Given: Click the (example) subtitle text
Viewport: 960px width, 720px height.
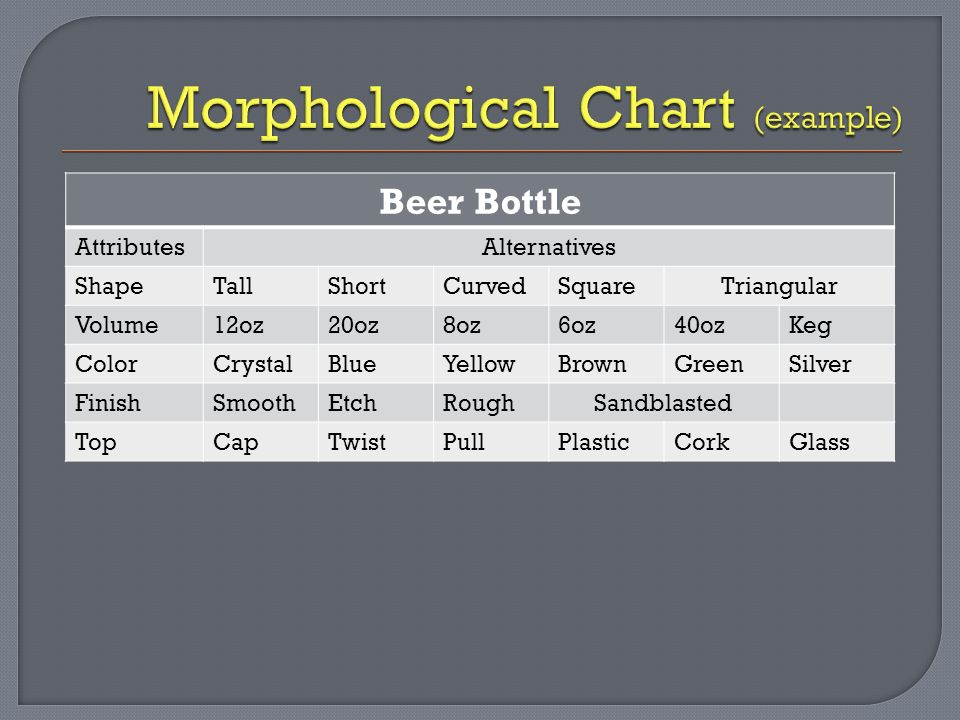Looking at the screenshot, I should (x=828, y=118).
